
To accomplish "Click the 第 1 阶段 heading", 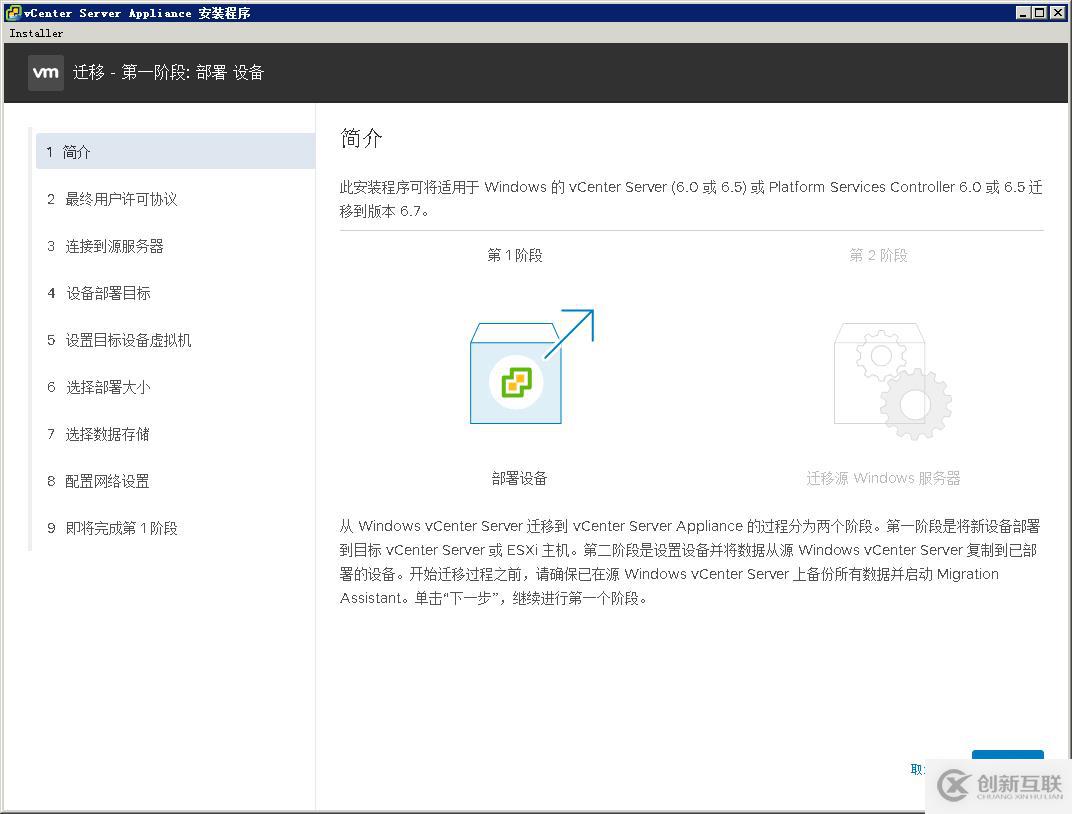I will (515, 255).
